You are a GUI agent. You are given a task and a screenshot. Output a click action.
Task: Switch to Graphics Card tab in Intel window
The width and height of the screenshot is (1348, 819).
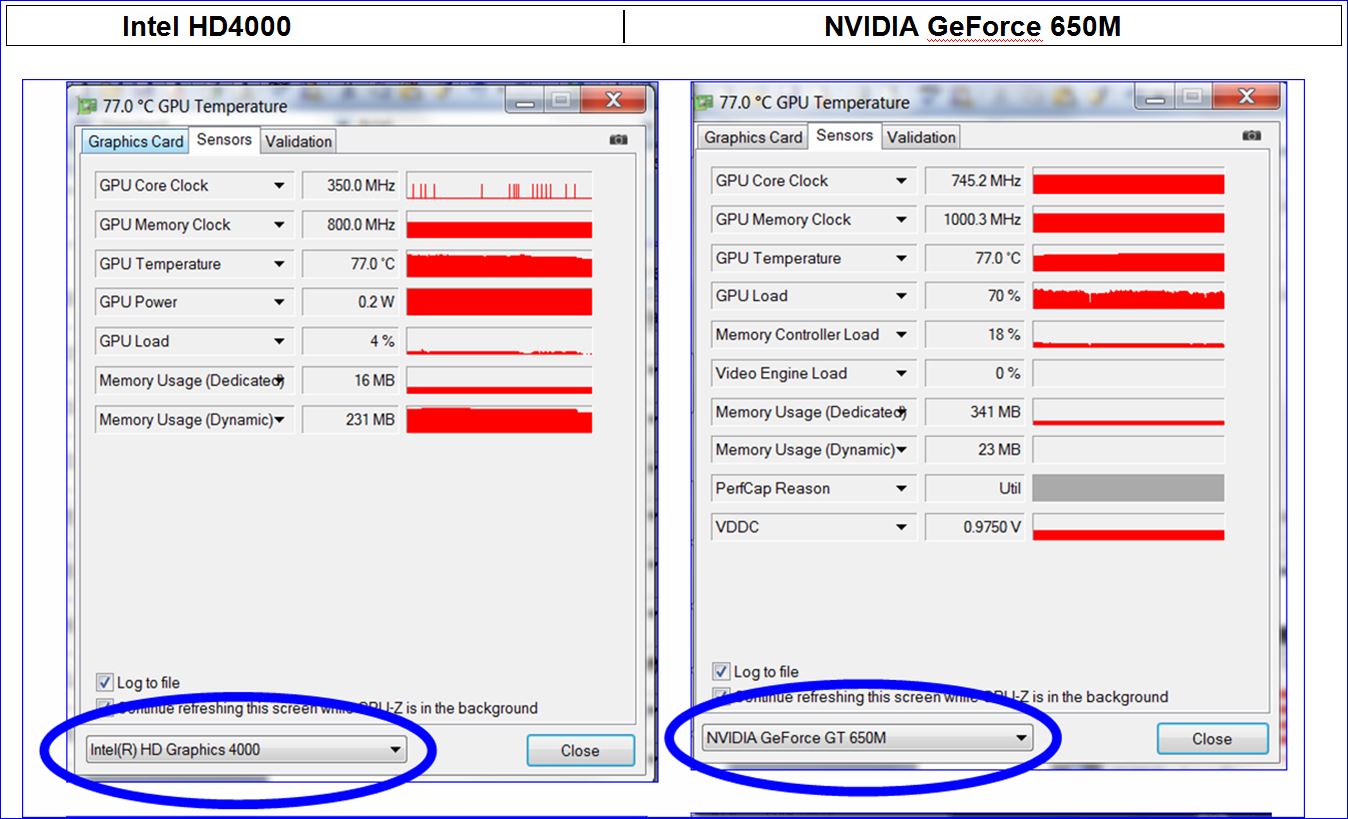tap(135, 141)
